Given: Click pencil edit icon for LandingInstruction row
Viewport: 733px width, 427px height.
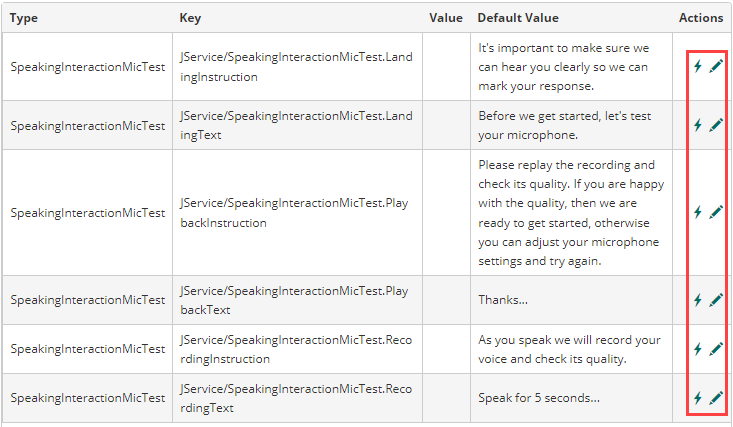Looking at the screenshot, I should click(x=716, y=67).
